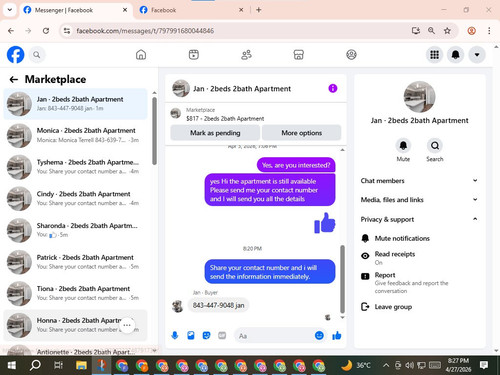Click the Search icon in chat panel

click(x=435, y=146)
